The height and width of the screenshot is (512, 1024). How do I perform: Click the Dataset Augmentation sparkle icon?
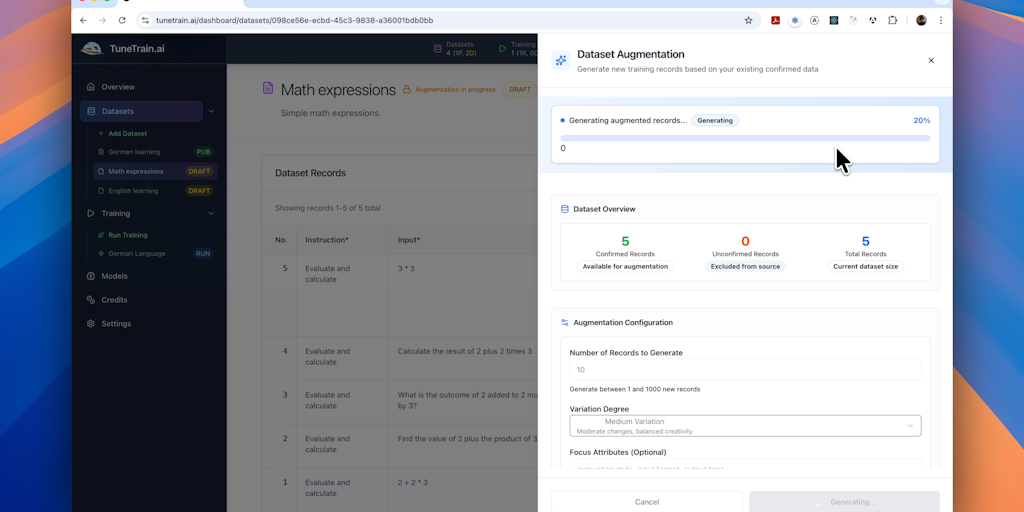click(561, 61)
